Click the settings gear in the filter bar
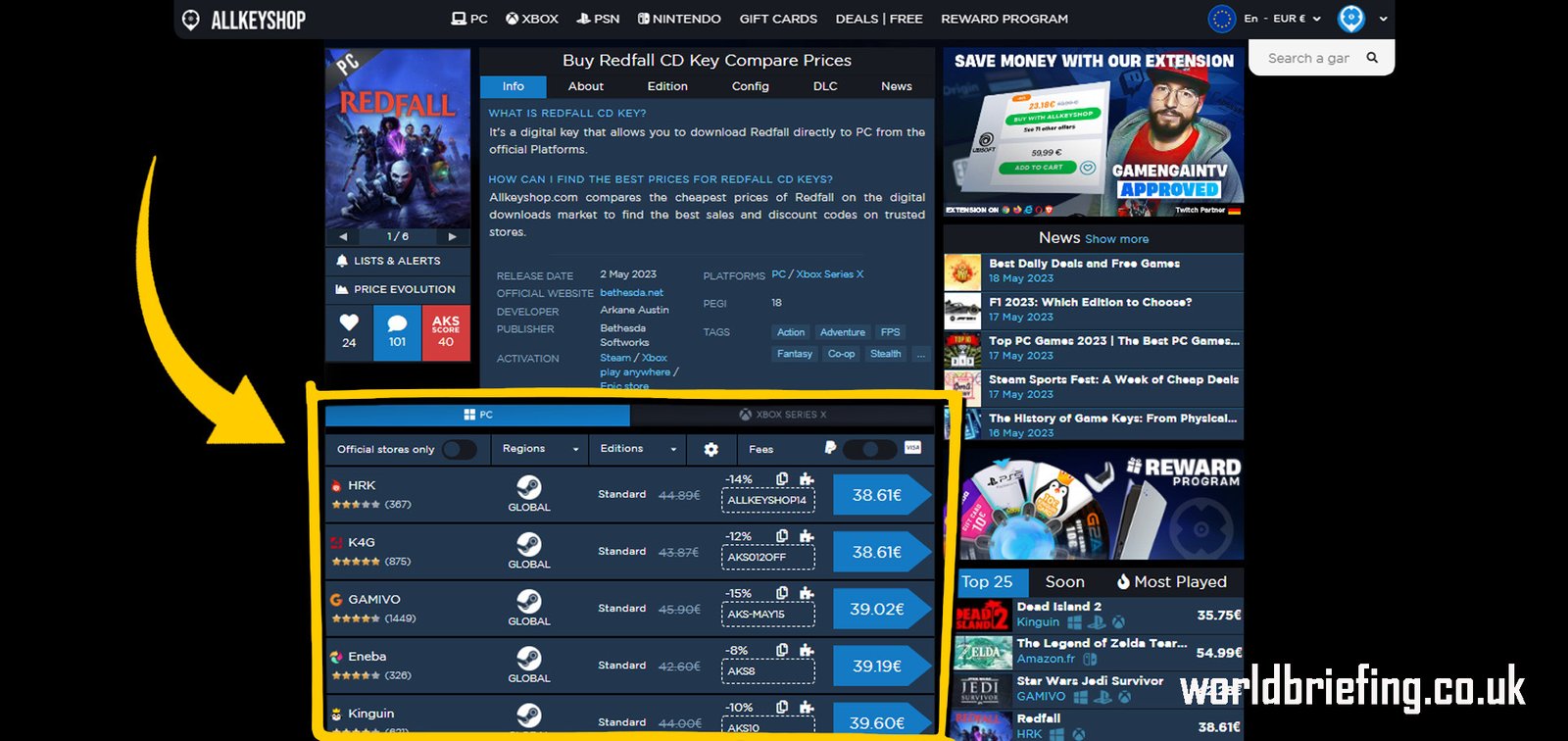Image resolution: width=1568 pixels, height=741 pixels. [711, 449]
